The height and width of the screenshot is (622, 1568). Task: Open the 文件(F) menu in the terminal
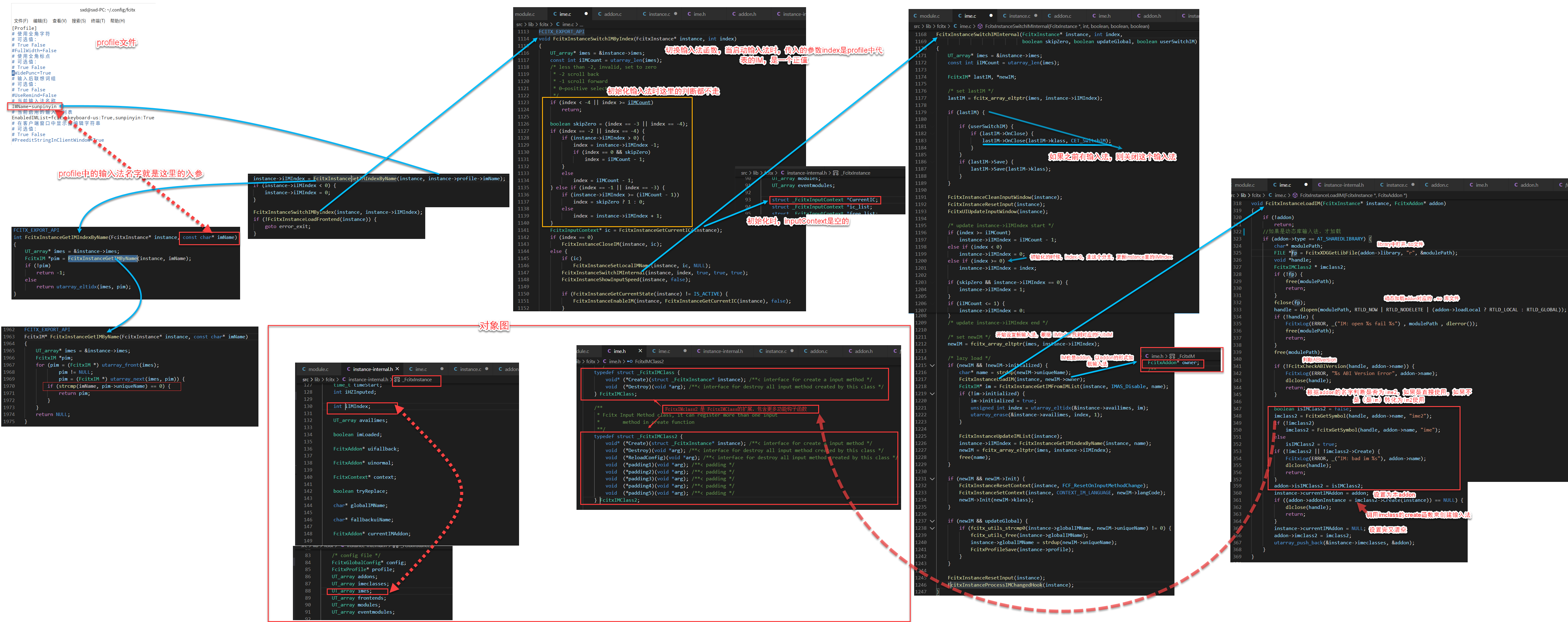click(x=21, y=21)
